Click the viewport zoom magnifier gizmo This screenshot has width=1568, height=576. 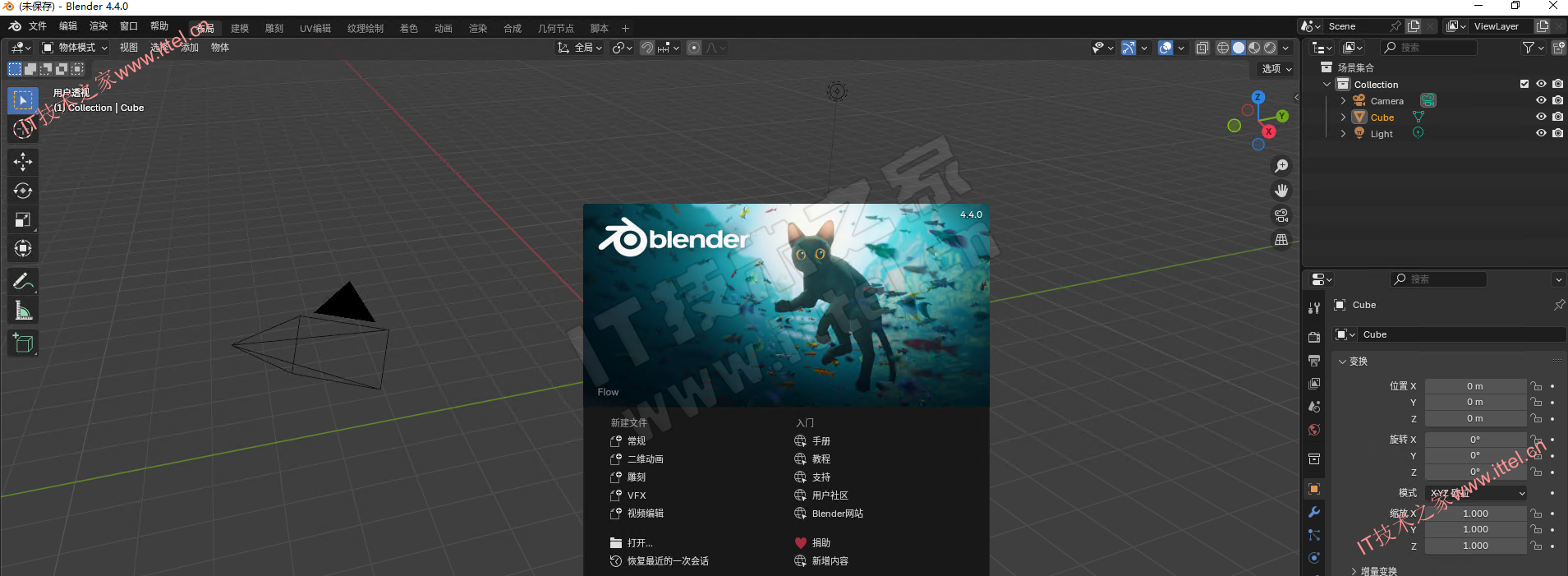click(x=1281, y=166)
